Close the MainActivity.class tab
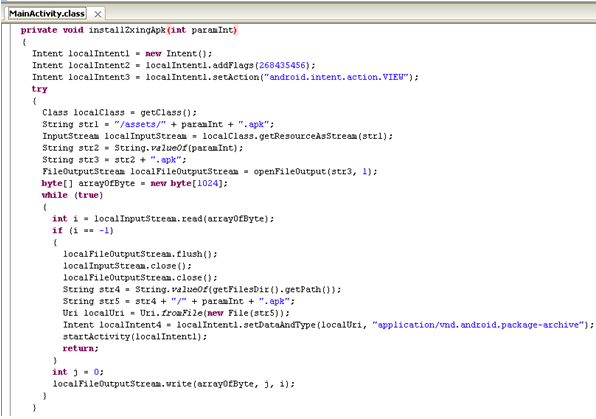Screen dimensions: 596x419 coord(98,14)
